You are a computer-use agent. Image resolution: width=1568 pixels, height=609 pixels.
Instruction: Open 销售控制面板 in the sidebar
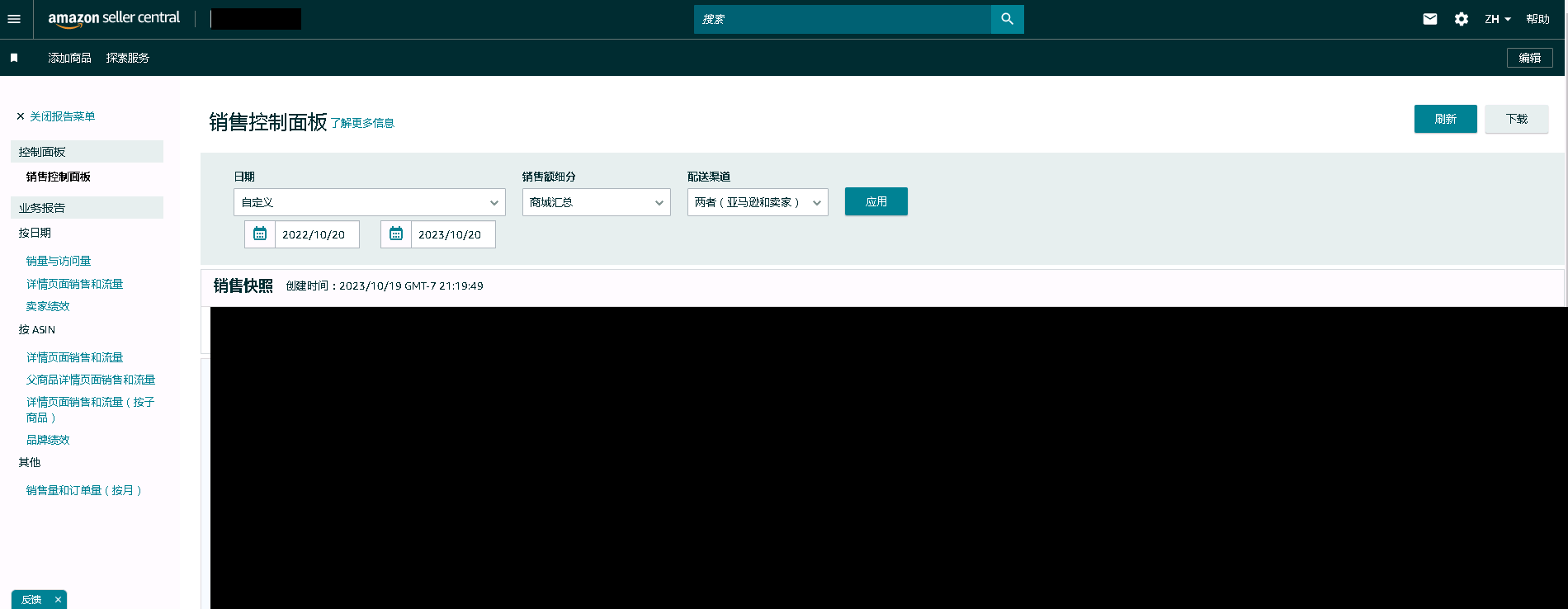tap(59, 177)
